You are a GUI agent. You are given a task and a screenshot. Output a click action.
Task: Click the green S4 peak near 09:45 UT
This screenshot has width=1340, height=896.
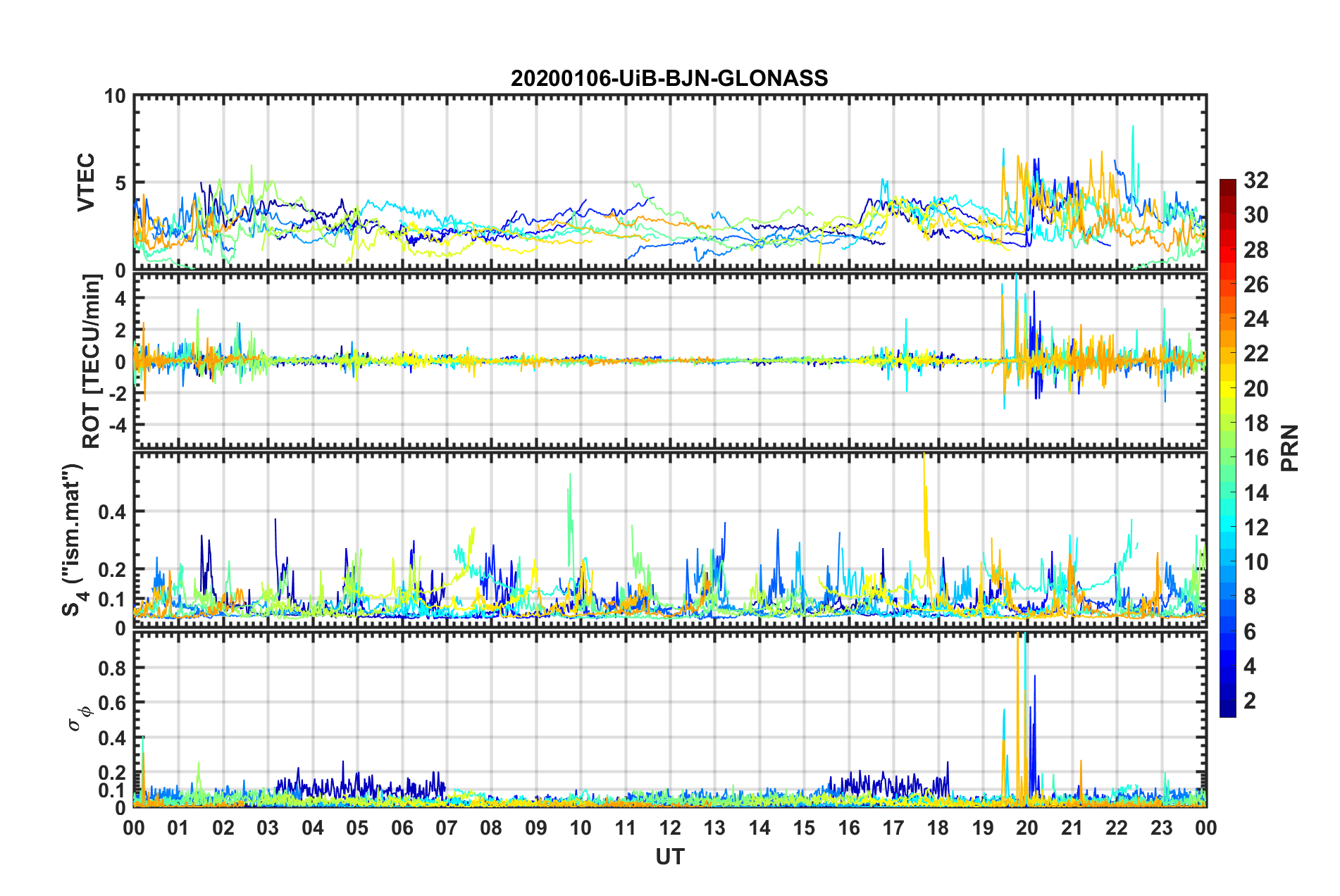[x=569, y=507]
